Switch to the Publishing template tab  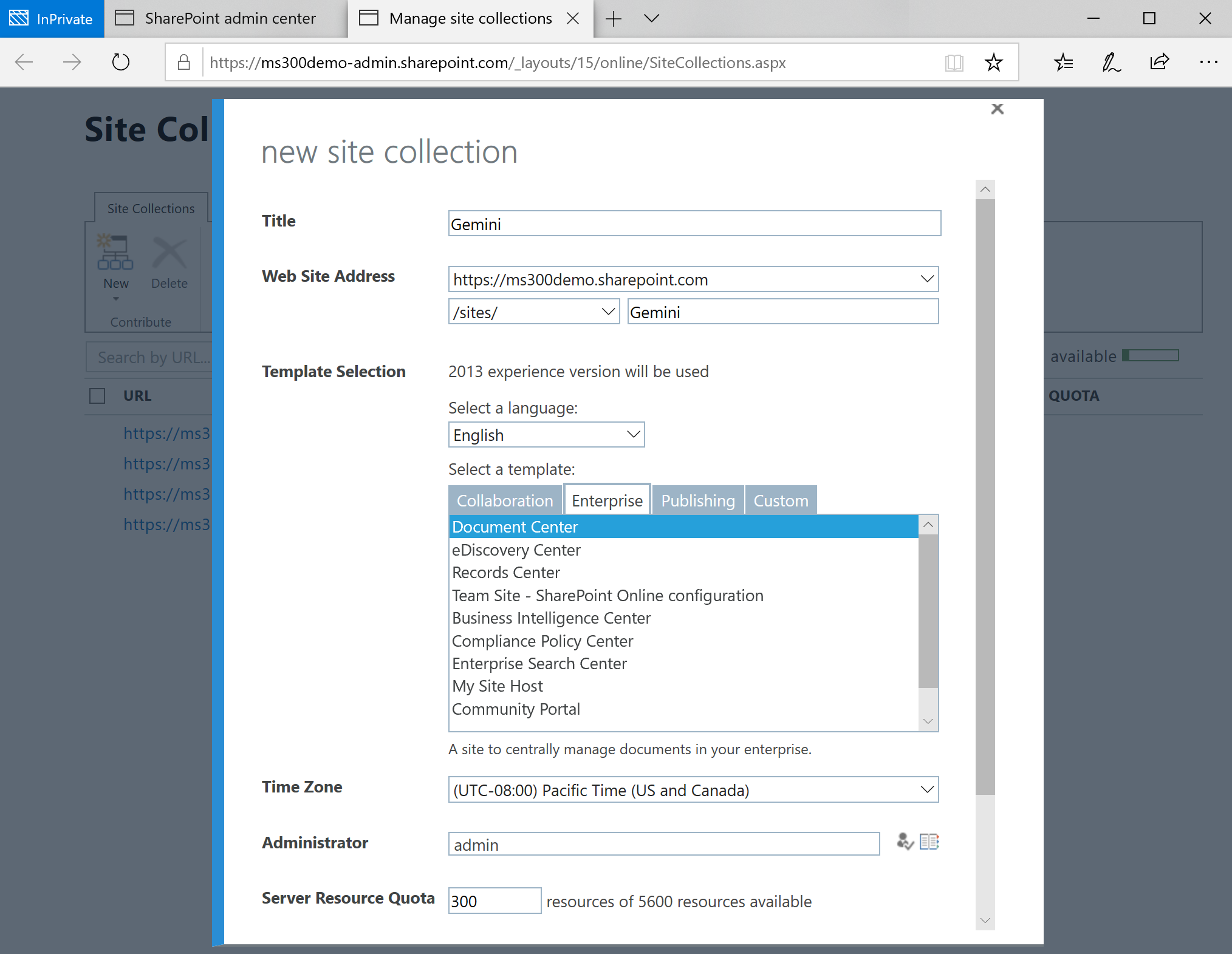[x=697, y=500]
